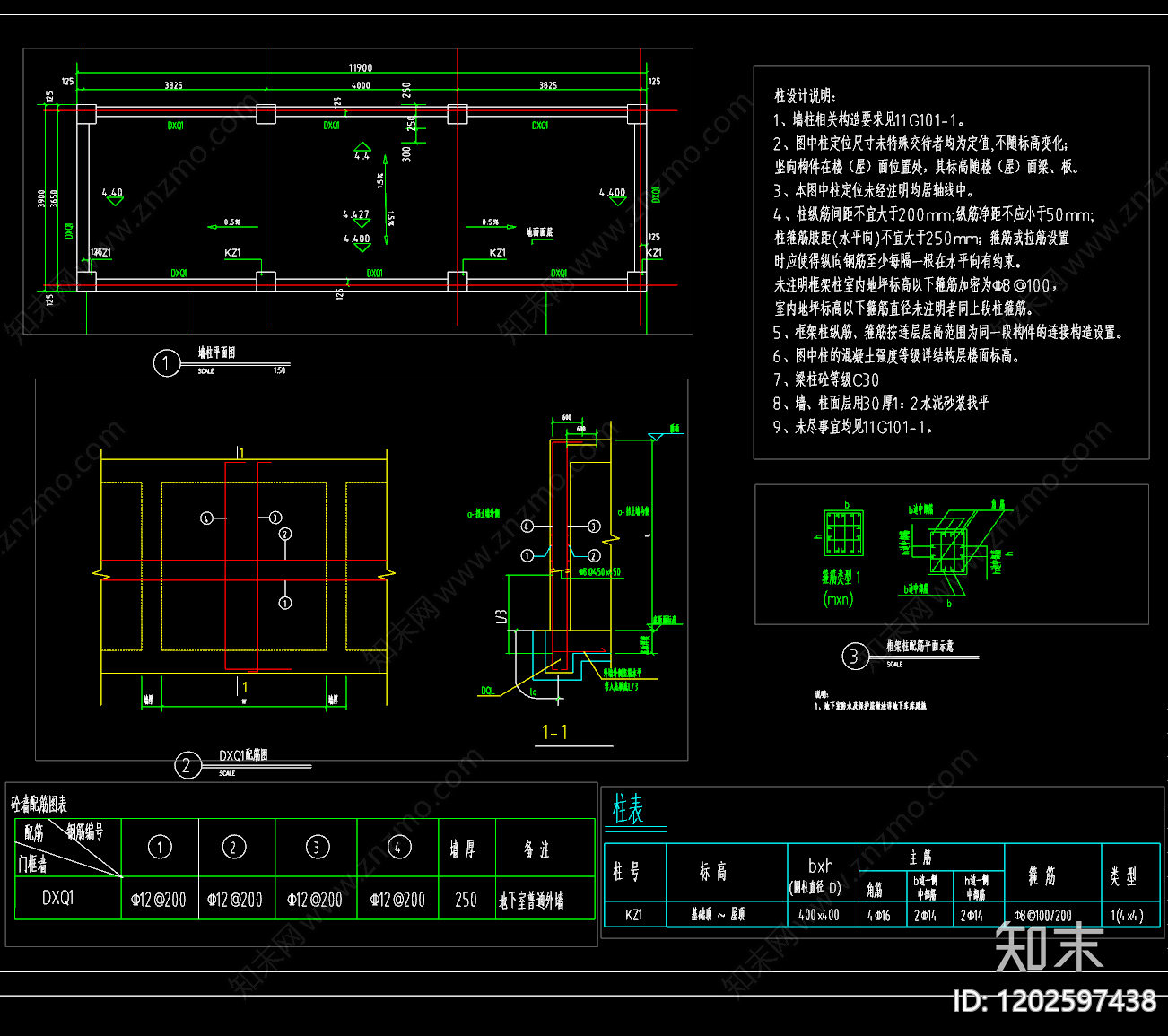Click the 250 wall thickness cell
The image size is (1168, 1036).
pyautogui.click(x=466, y=900)
